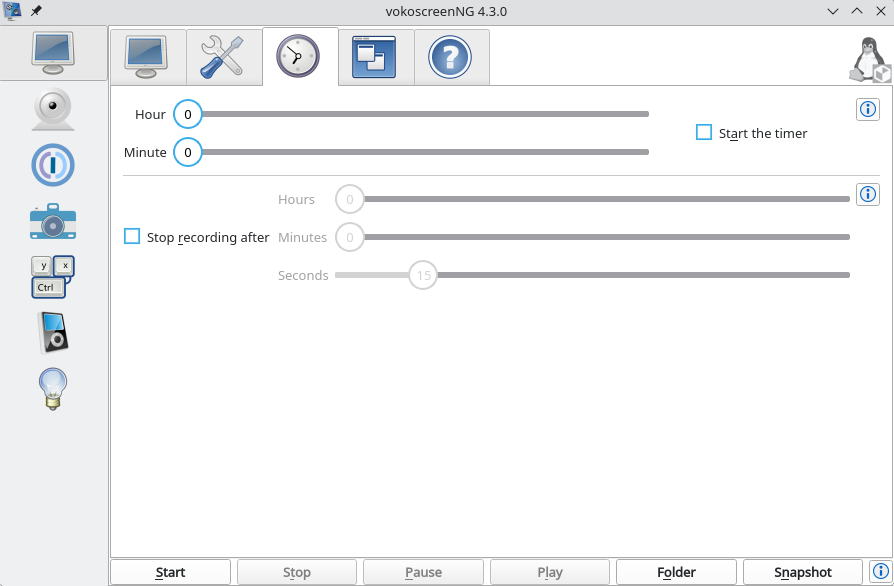Click the info icon beside the Hours slider
This screenshot has width=894, height=586.
click(x=868, y=194)
